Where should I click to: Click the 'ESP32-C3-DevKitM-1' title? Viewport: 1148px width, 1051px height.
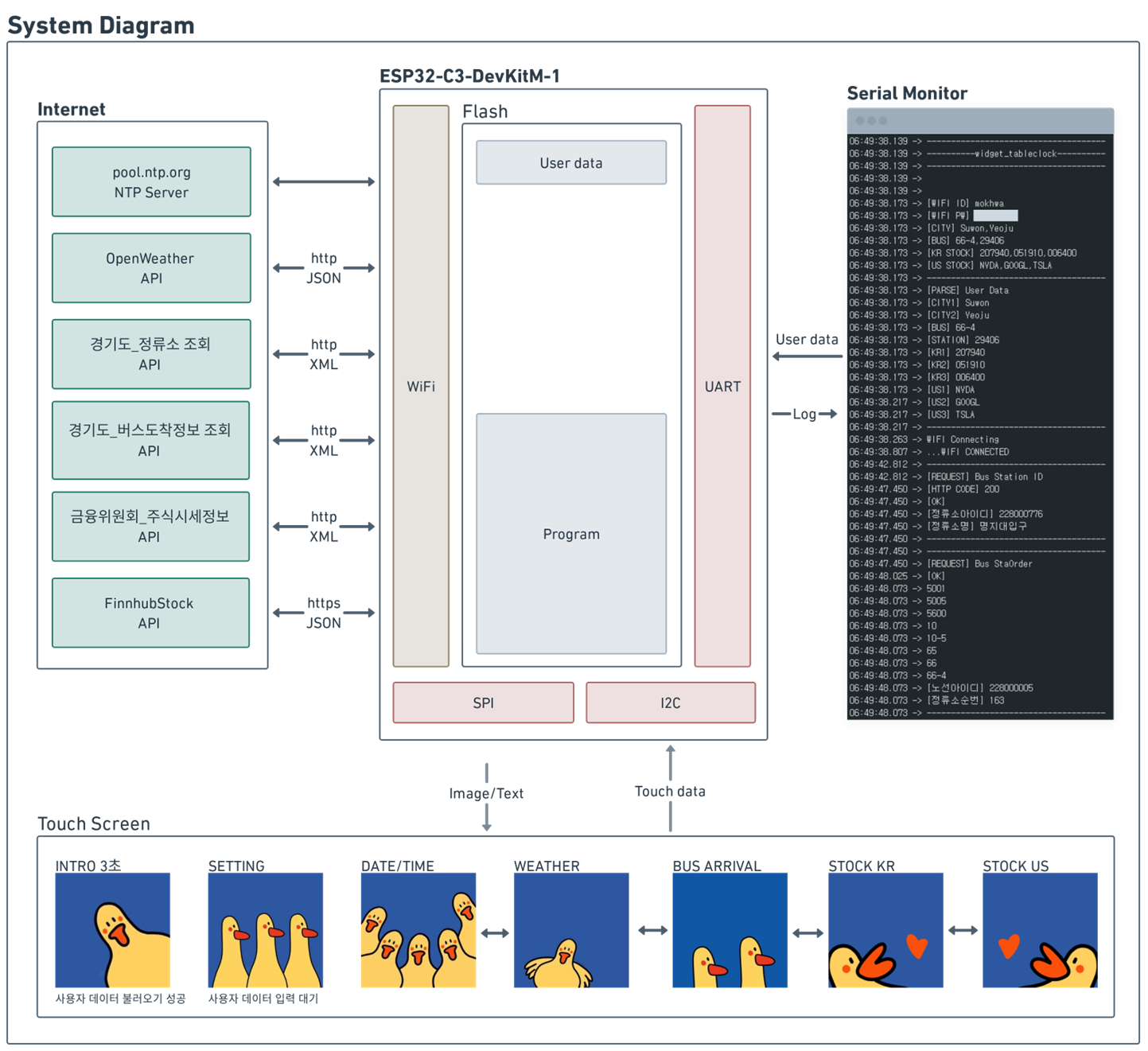coord(469,76)
